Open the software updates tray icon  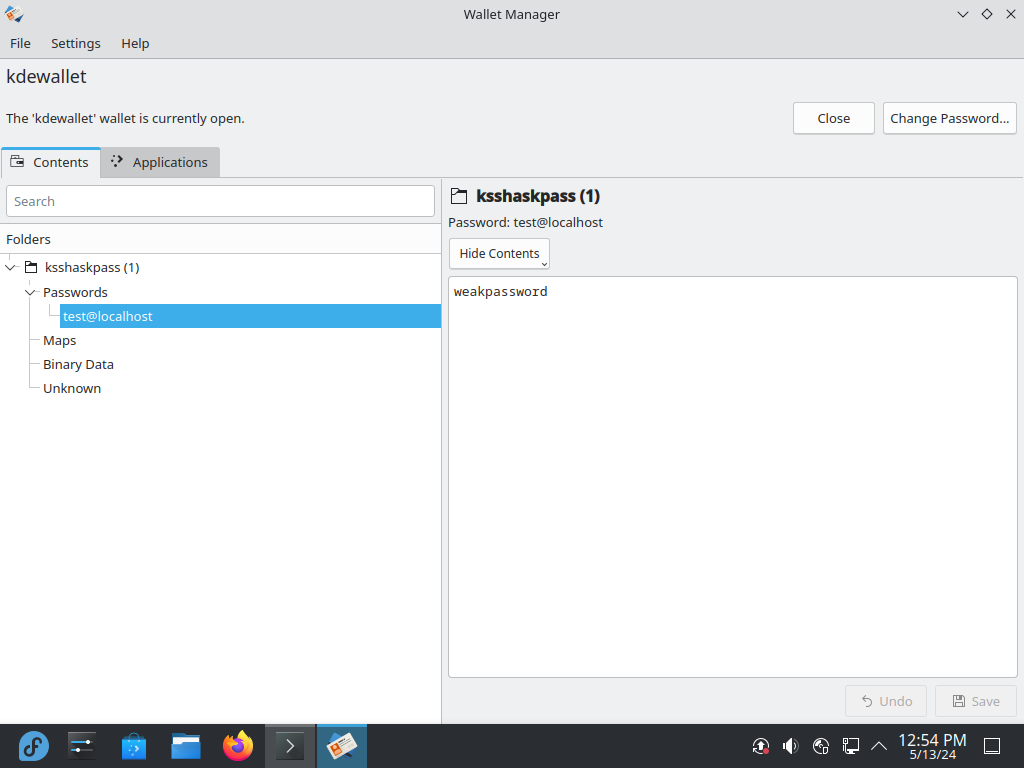click(761, 746)
